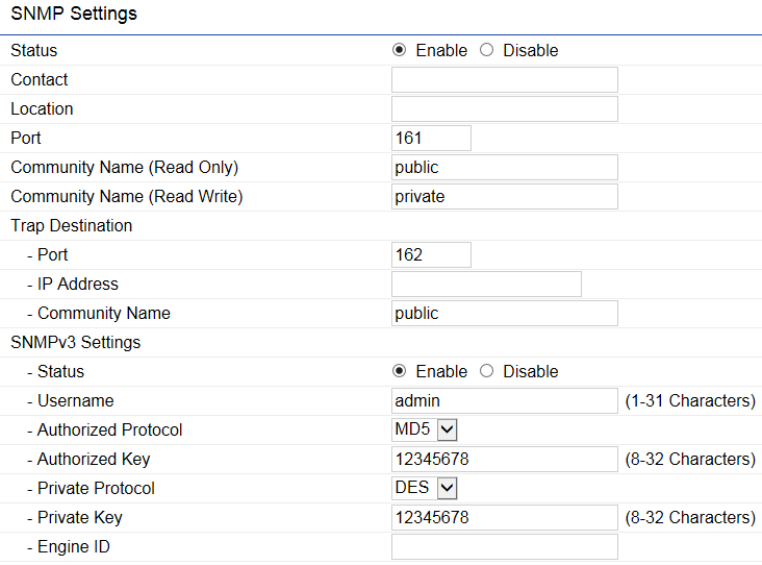Click the Contact input field

[x=504, y=80]
